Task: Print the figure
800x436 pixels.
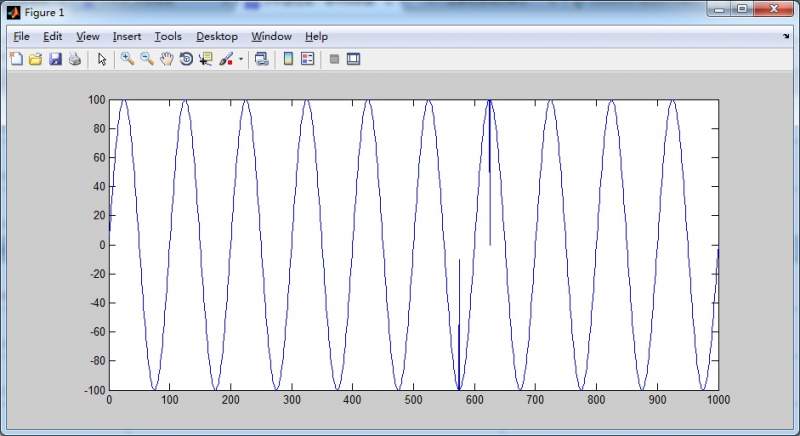Action: [74, 59]
